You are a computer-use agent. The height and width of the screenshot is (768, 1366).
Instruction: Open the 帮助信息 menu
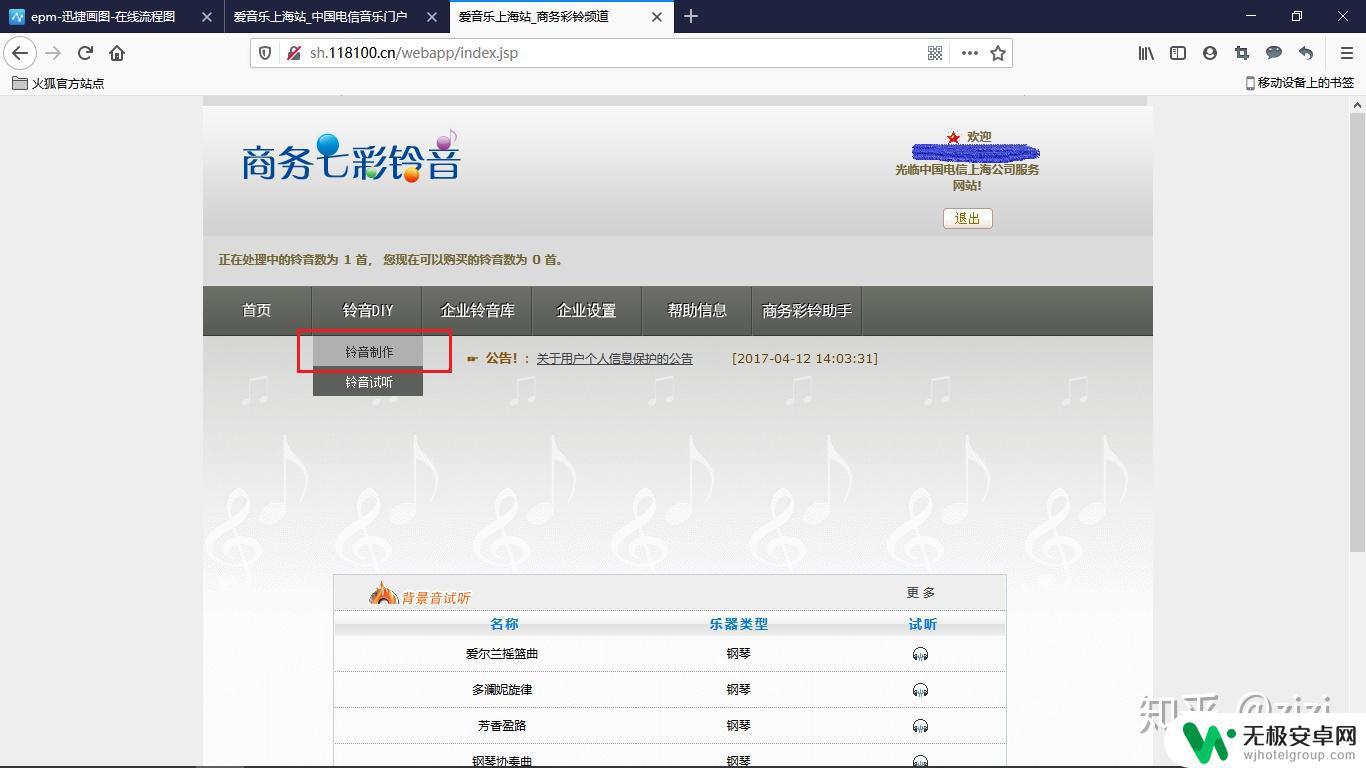point(697,311)
